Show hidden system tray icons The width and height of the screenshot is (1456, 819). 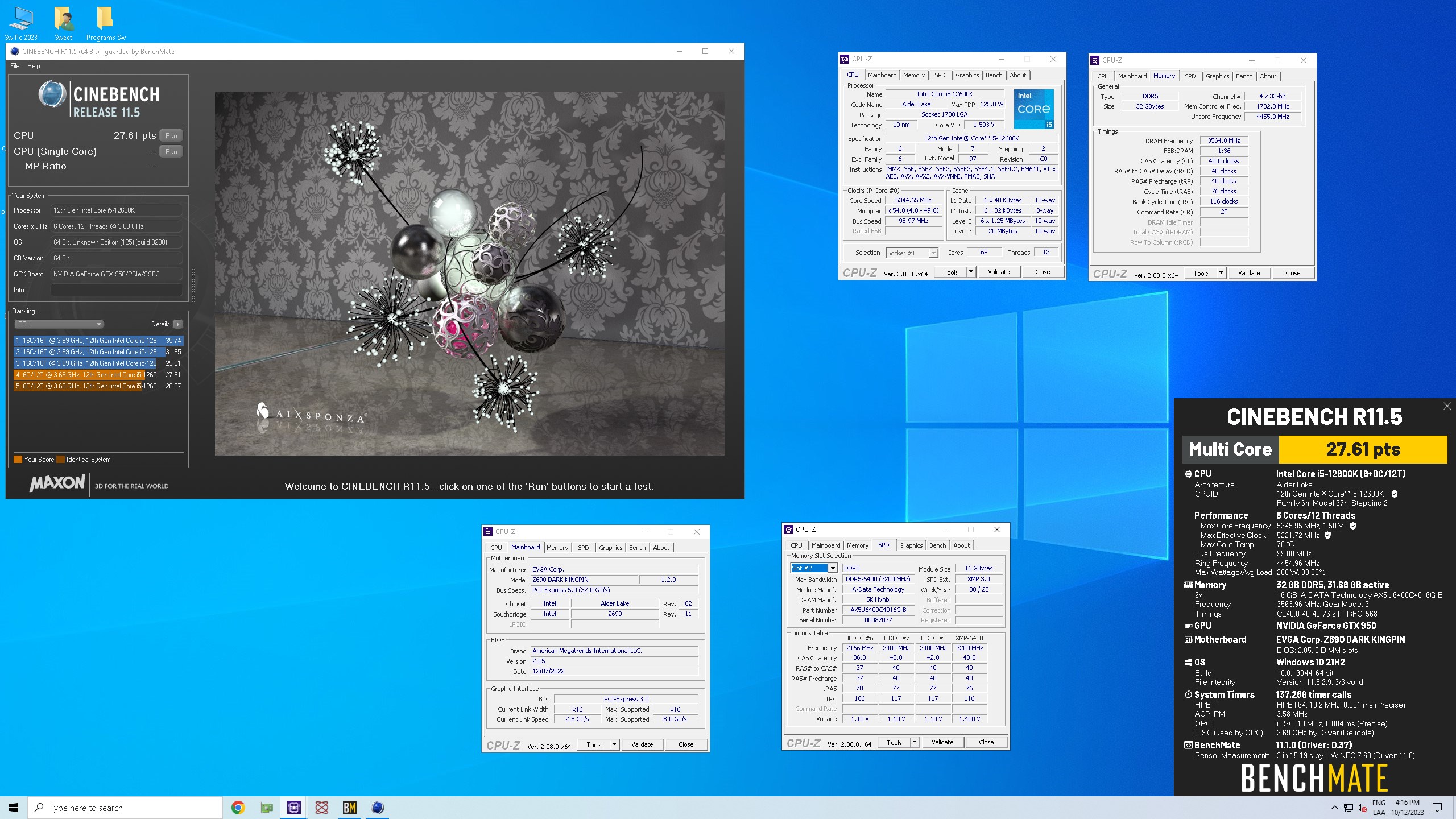tap(1335, 808)
